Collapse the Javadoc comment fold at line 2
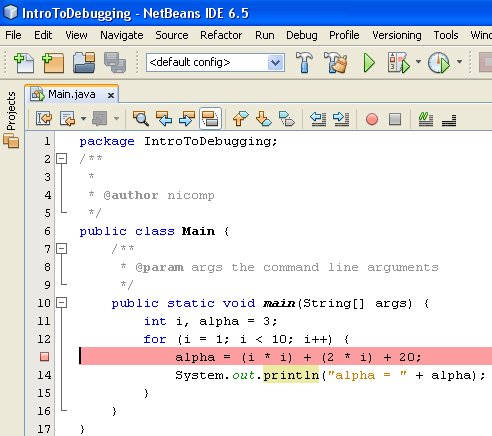 click(x=62, y=159)
